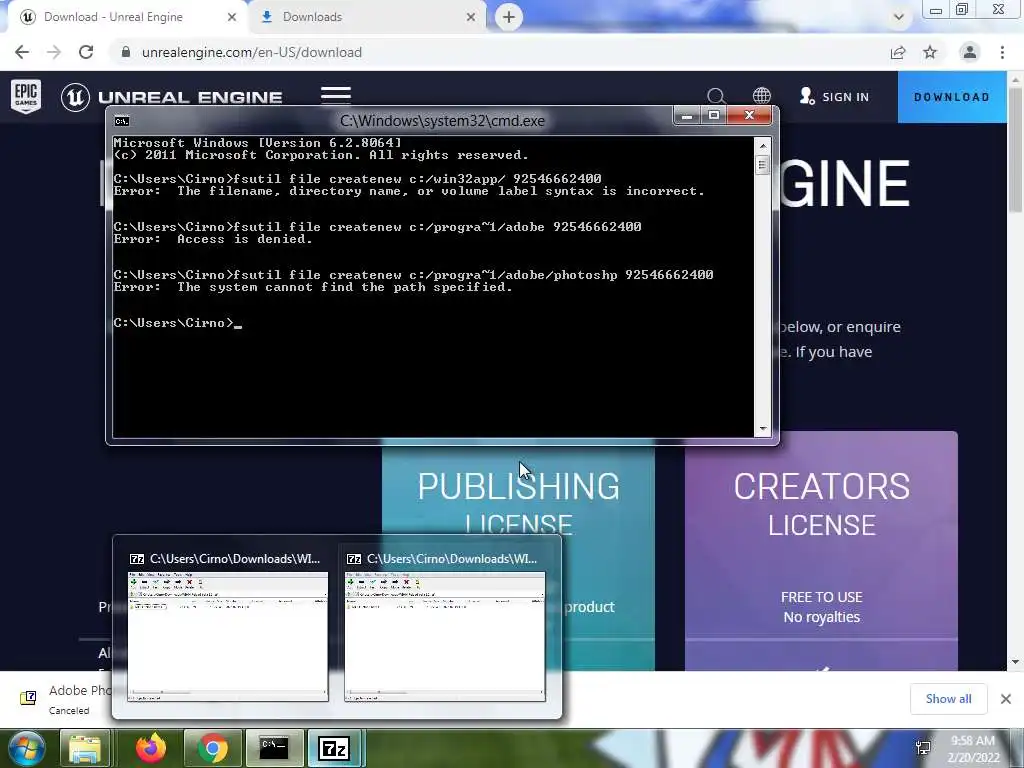Click the blue DOWNLOAD button
The height and width of the screenshot is (768, 1024).
952,97
